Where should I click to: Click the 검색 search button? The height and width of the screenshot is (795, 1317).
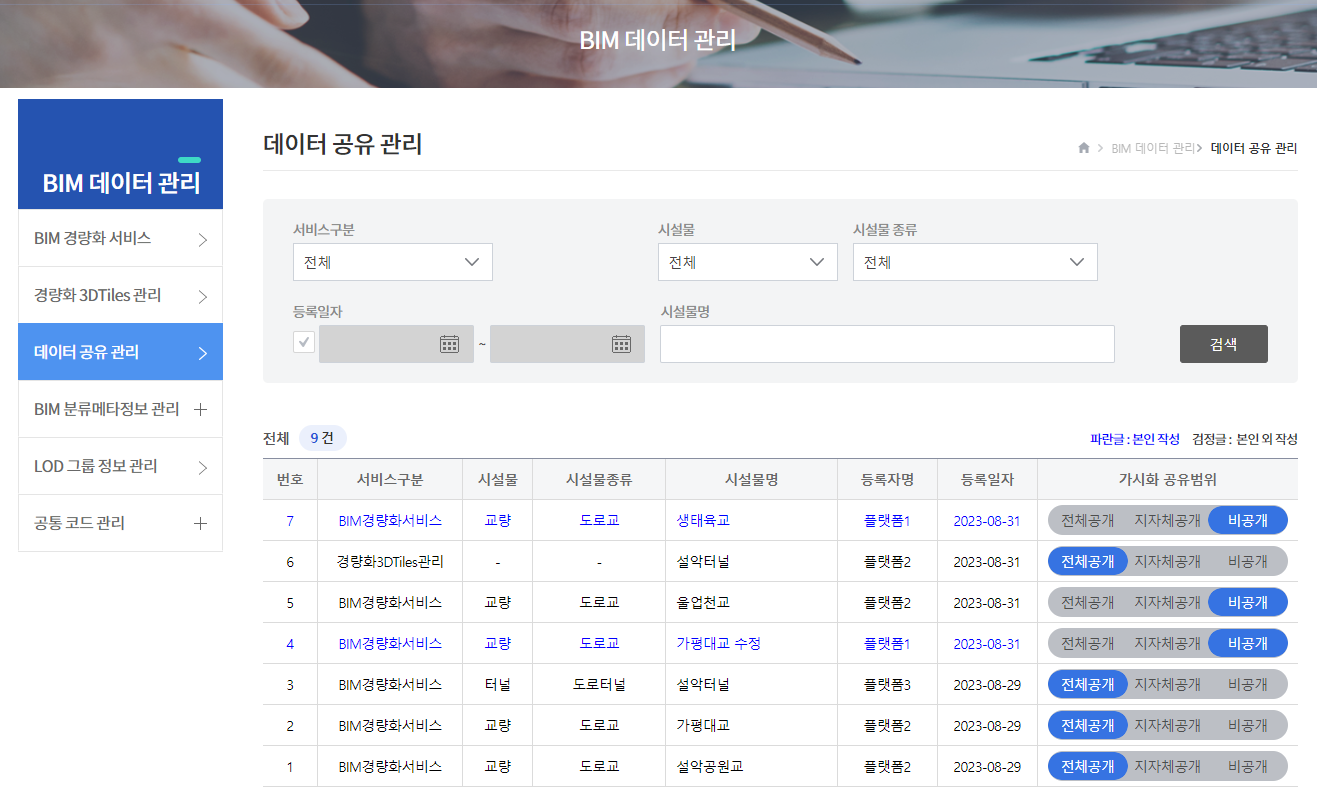tap(1223, 343)
